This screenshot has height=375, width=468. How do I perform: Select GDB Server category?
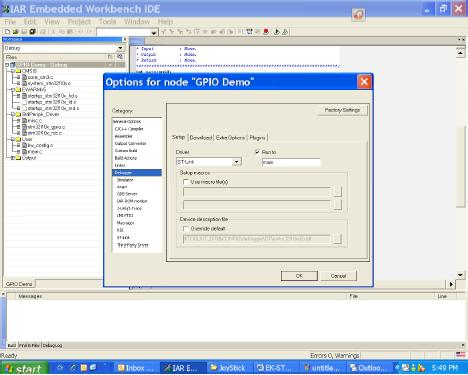(x=127, y=194)
